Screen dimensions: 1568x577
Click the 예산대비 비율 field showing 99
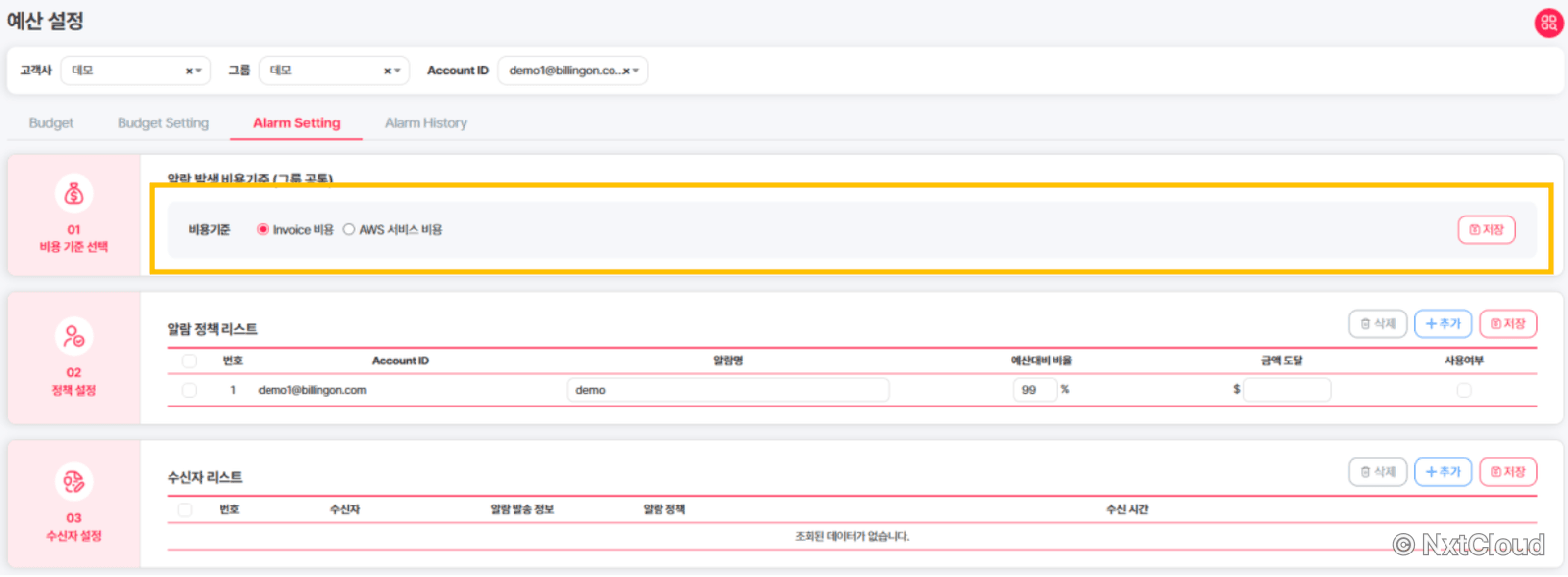(x=1035, y=390)
